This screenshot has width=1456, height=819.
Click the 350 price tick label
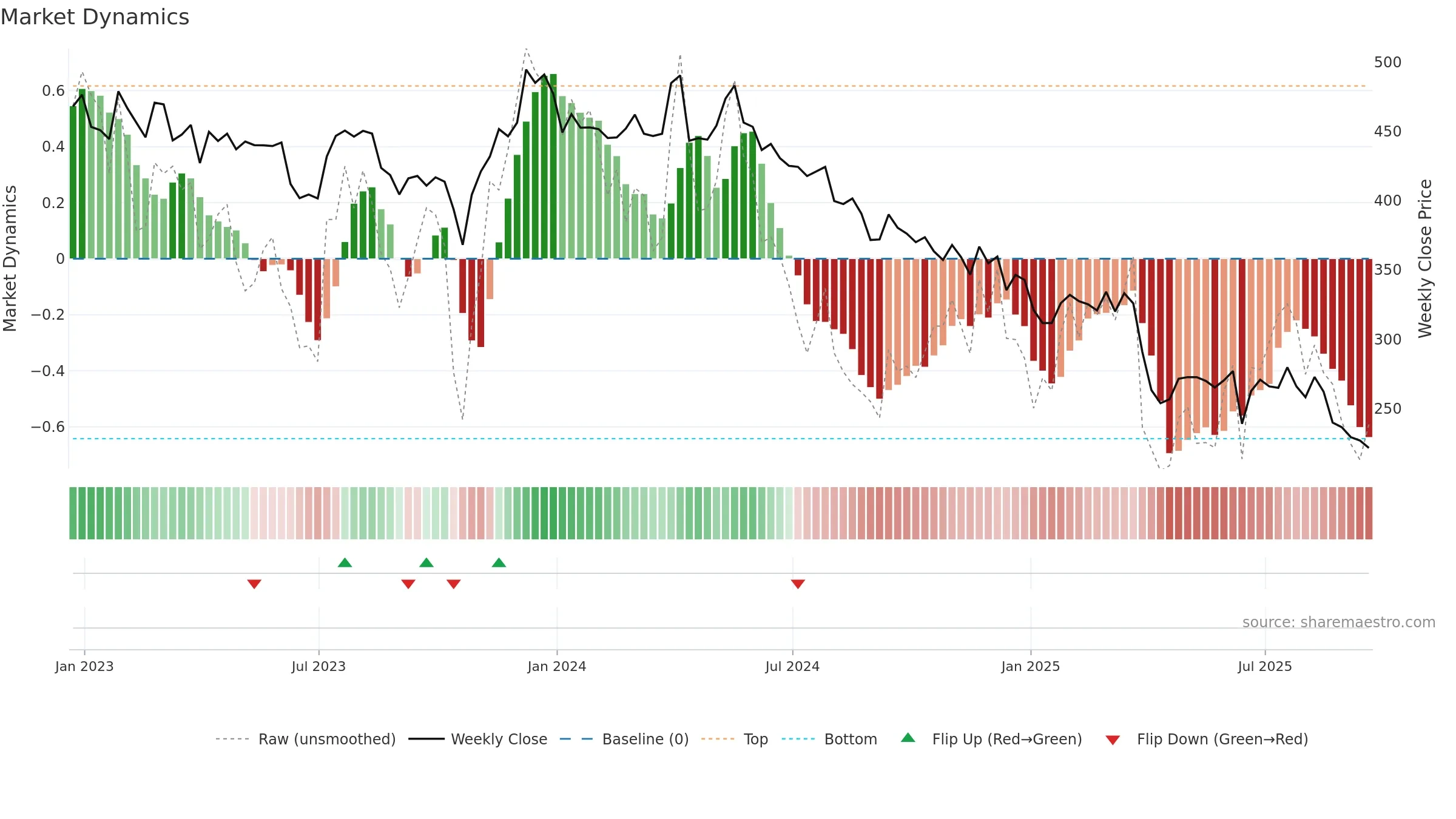coord(1387,270)
